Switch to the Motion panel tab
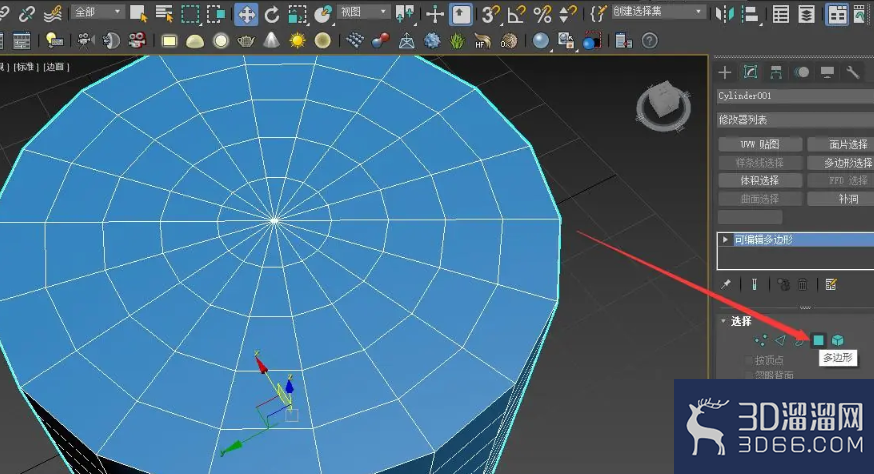The image size is (874, 474). pos(802,72)
